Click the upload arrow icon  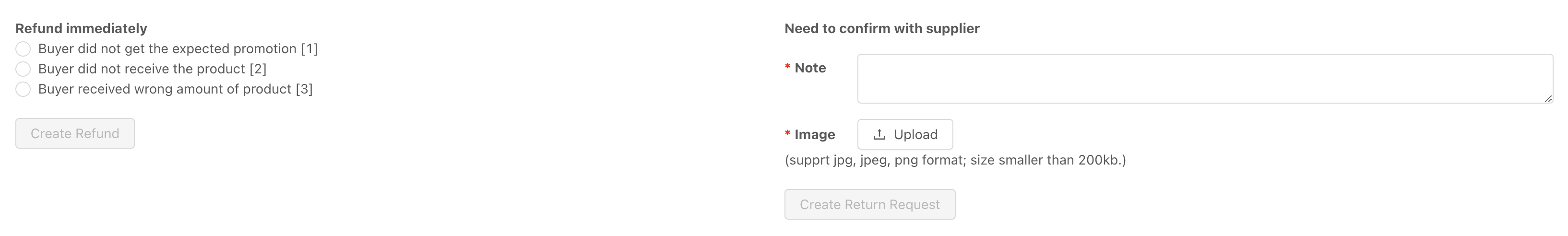pyautogui.click(x=879, y=134)
